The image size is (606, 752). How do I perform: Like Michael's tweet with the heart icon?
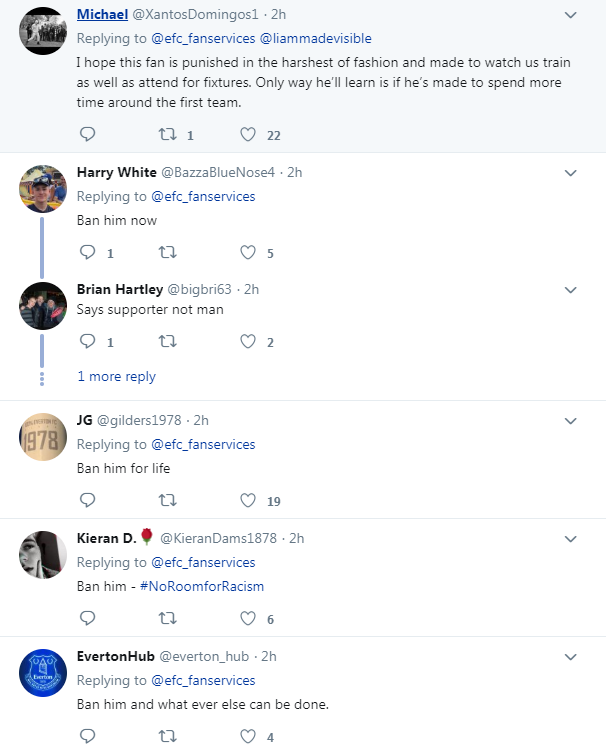(x=248, y=135)
